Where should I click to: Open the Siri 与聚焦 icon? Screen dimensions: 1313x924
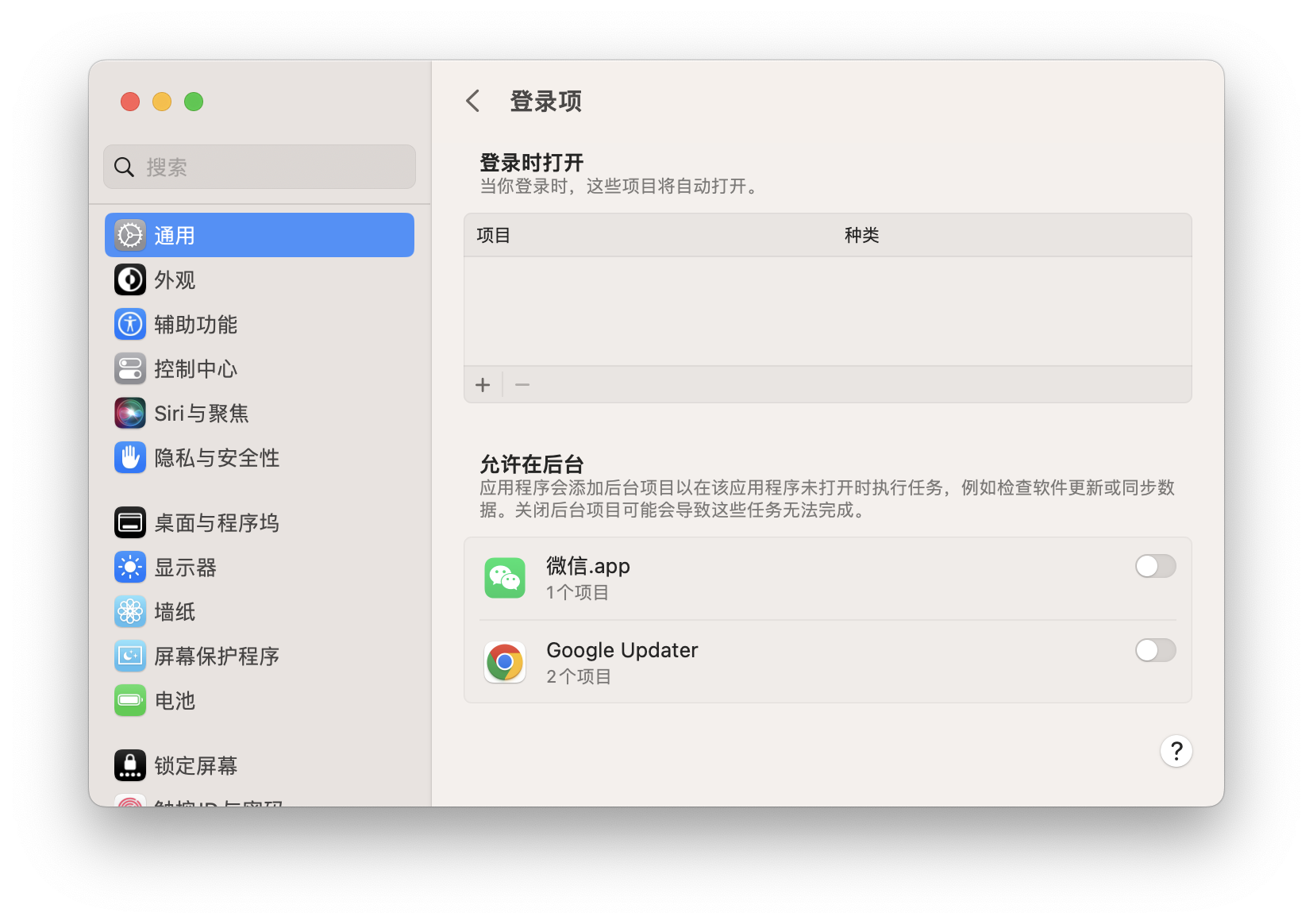130,413
